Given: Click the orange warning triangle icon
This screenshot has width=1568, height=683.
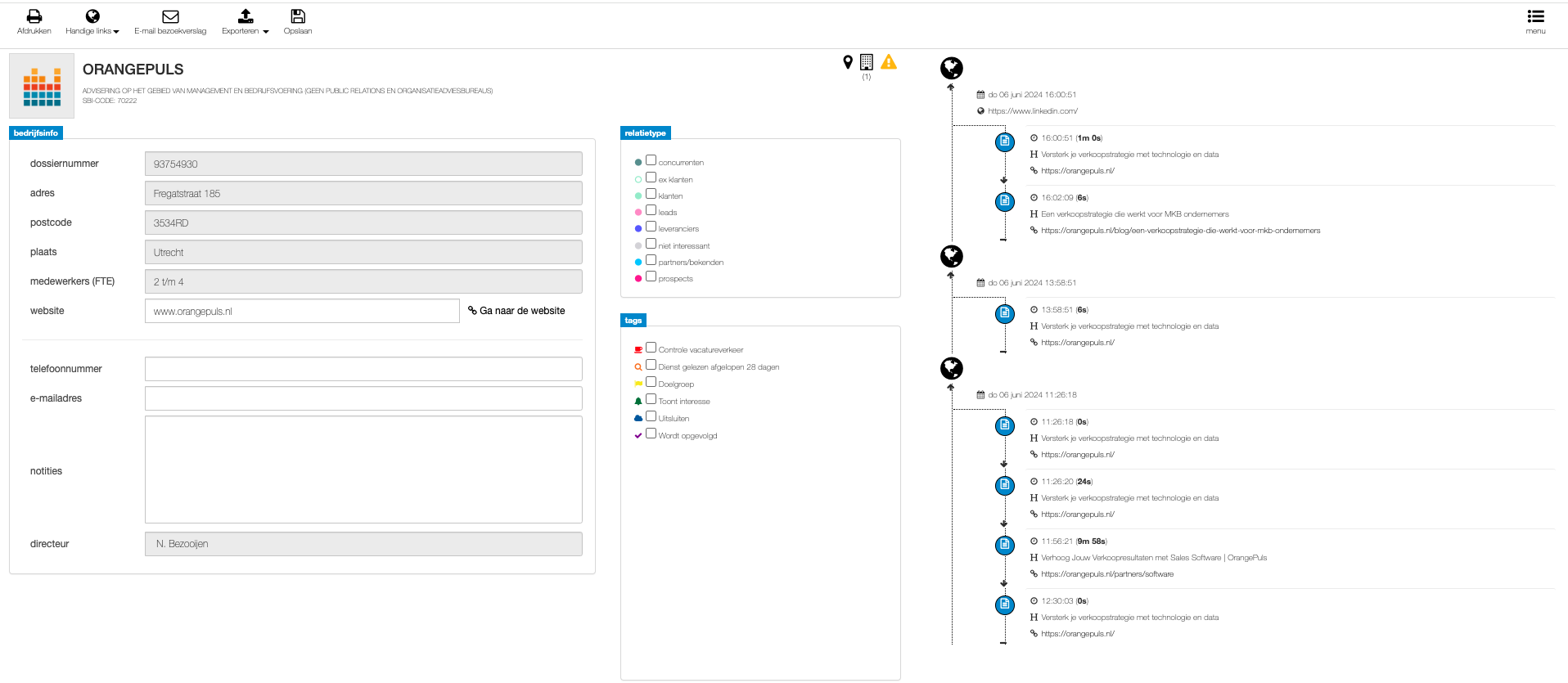Looking at the screenshot, I should click(x=889, y=61).
